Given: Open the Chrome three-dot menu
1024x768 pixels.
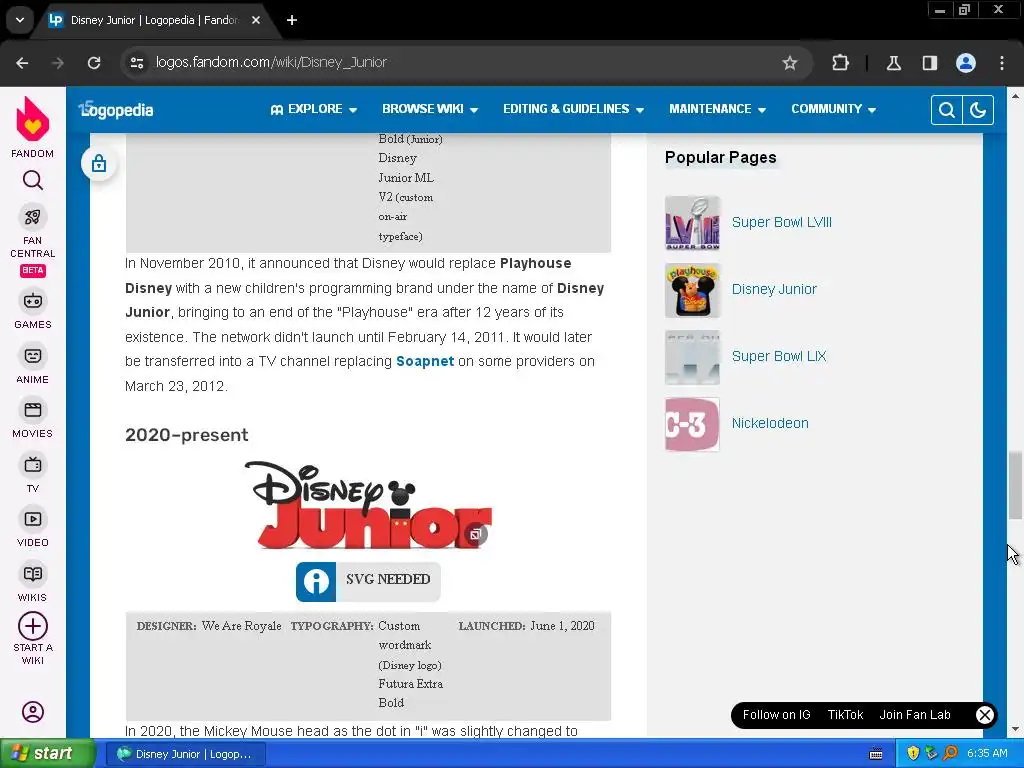Looking at the screenshot, I should (1002, 63).
